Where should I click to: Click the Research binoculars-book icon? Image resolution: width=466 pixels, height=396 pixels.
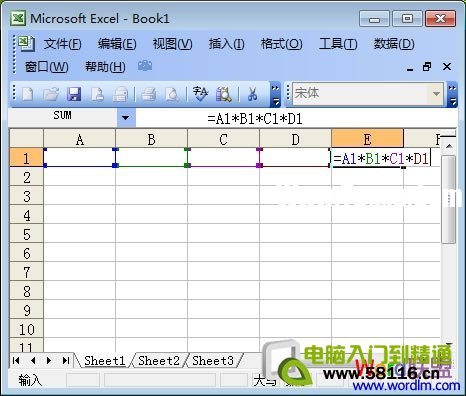pyautogui.click(x=224, y=94)
